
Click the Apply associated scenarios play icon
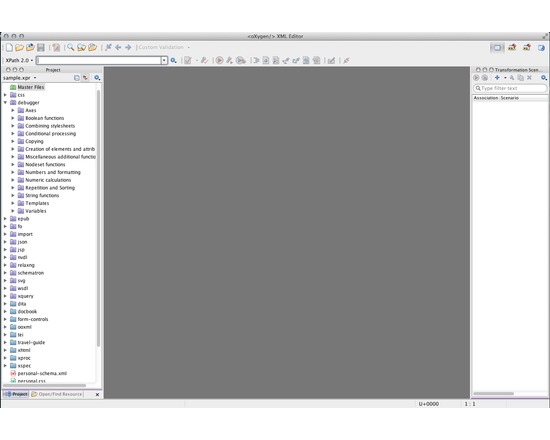pos(476,78)
